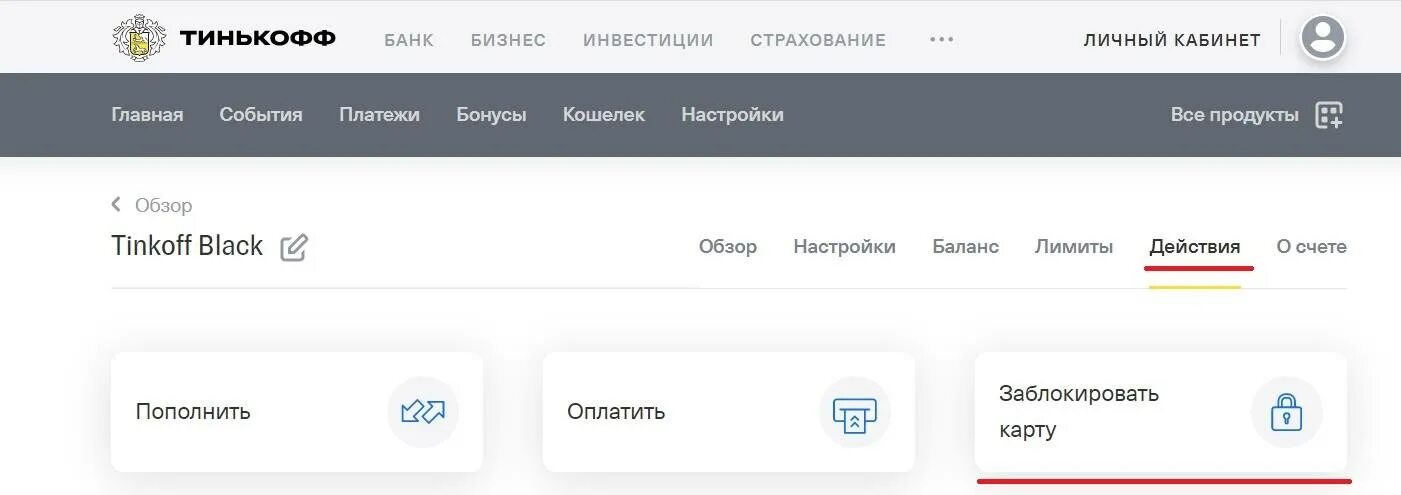Image resolution: width=1401 pixels, height=495 pixels.
Task: Switch to the Обзор account tab
Action: coord(728,246)
